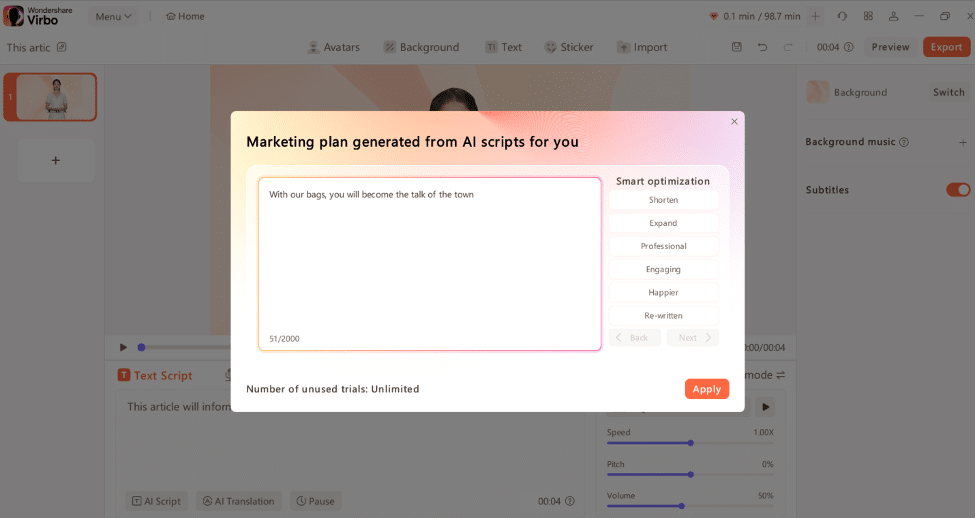Screen dimensions: 977x518
Task: Toggle the Subtitles switch
Action: (x=957, y=190)
